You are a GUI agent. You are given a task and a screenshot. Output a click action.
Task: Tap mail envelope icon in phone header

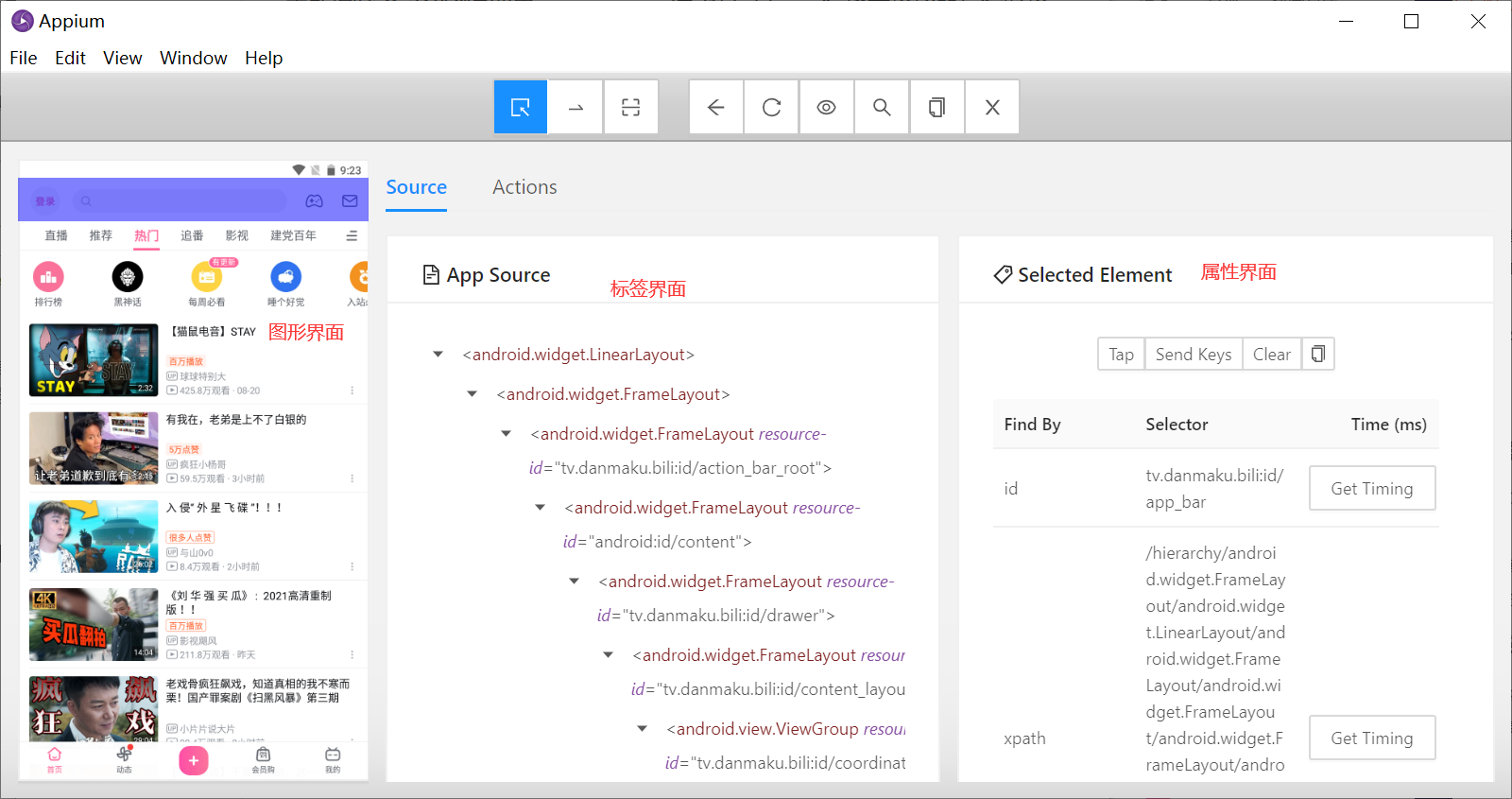pos(350,200)
